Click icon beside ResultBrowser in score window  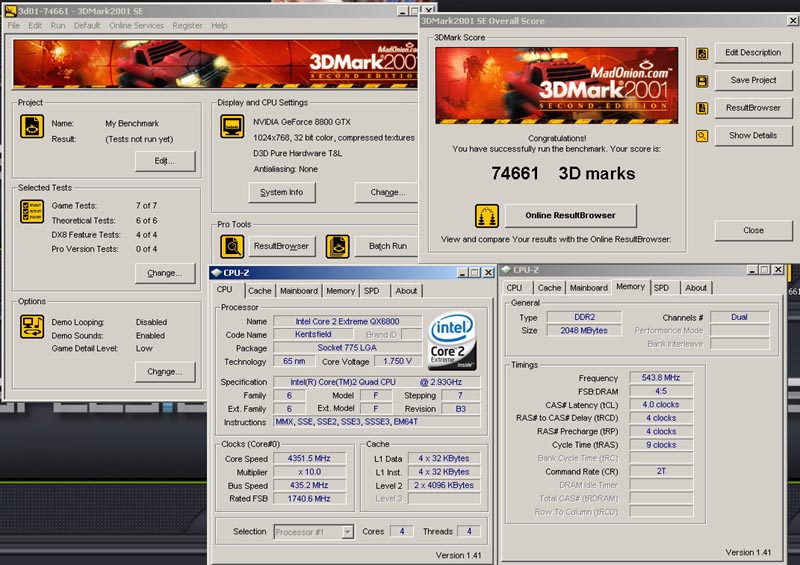pyautogui.click(x=702, y=108)
